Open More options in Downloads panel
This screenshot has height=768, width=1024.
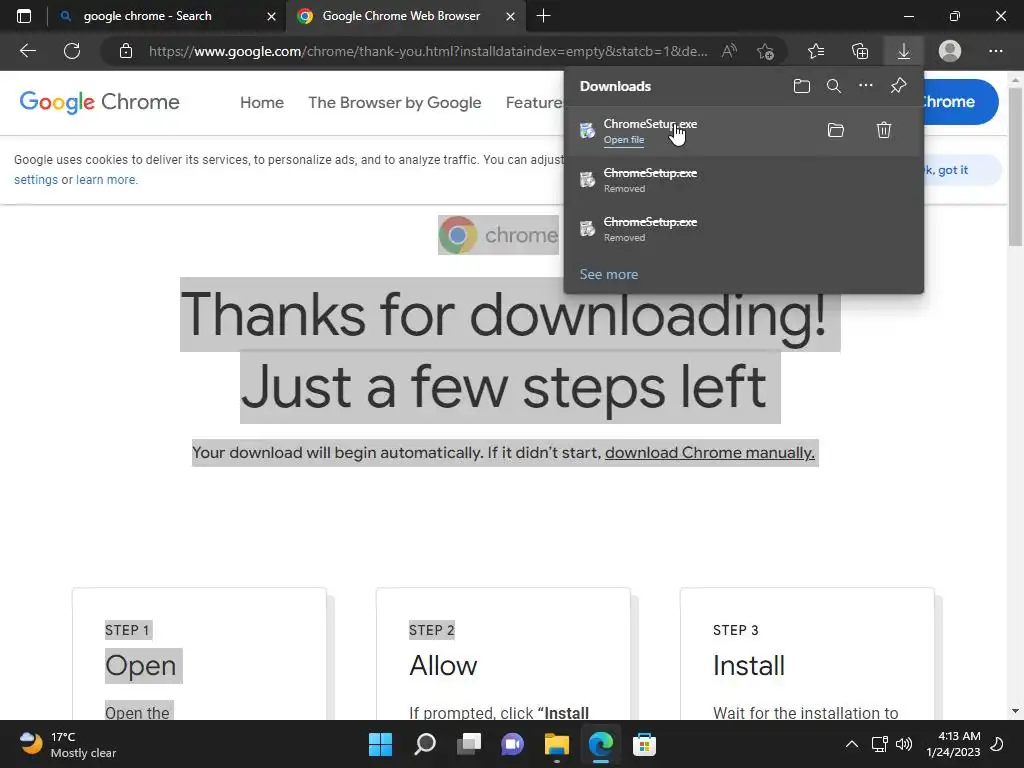point(865,86)
